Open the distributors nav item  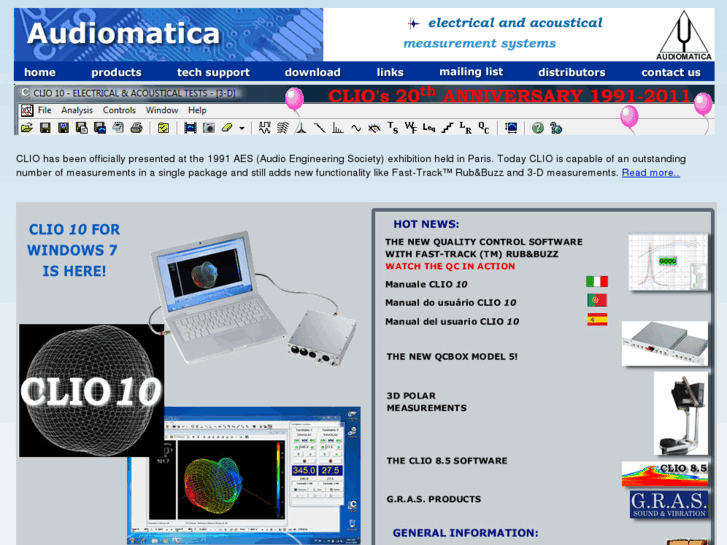coord(572,72)
